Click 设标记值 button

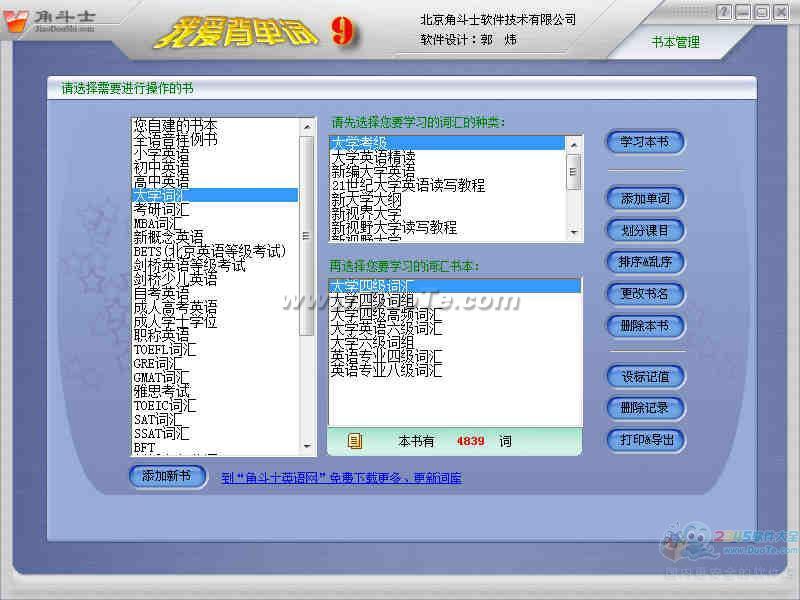[x=645, y=377]
